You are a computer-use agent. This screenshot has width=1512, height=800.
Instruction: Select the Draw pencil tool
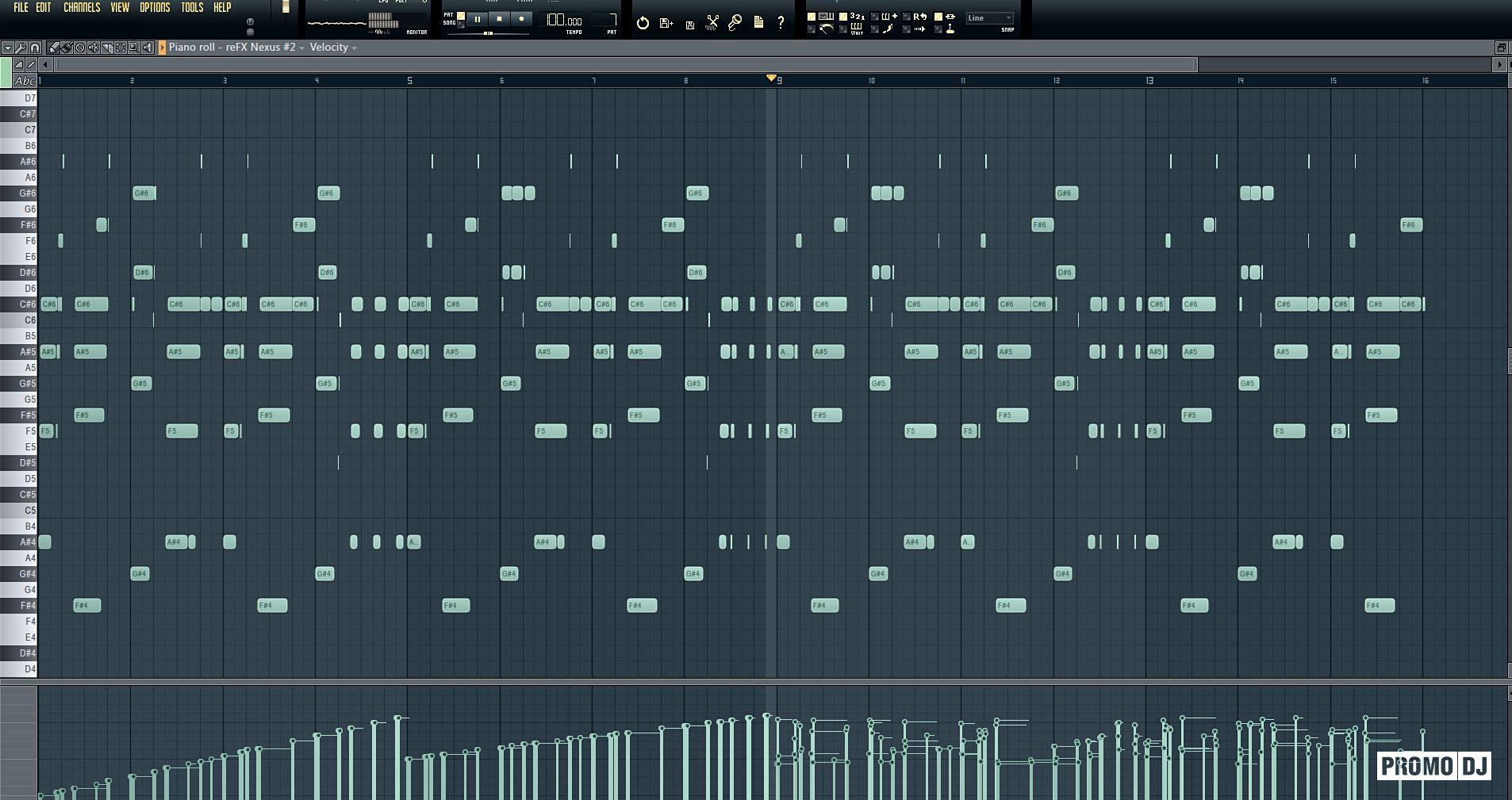tap(54, 48)
